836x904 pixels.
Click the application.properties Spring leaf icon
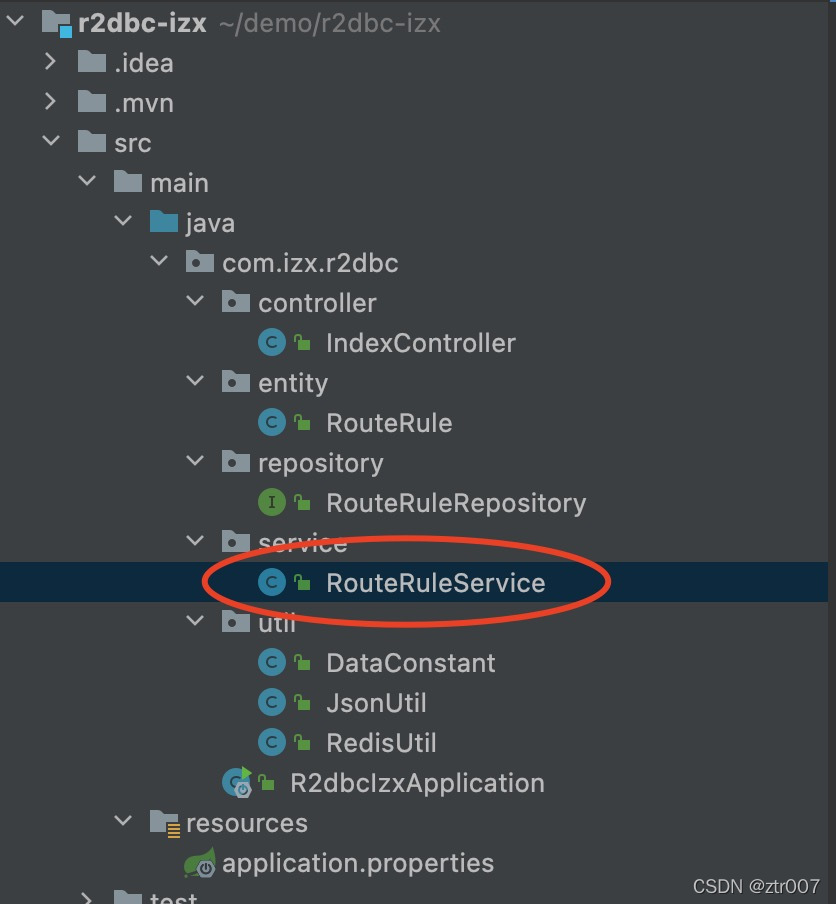point(200,863)
